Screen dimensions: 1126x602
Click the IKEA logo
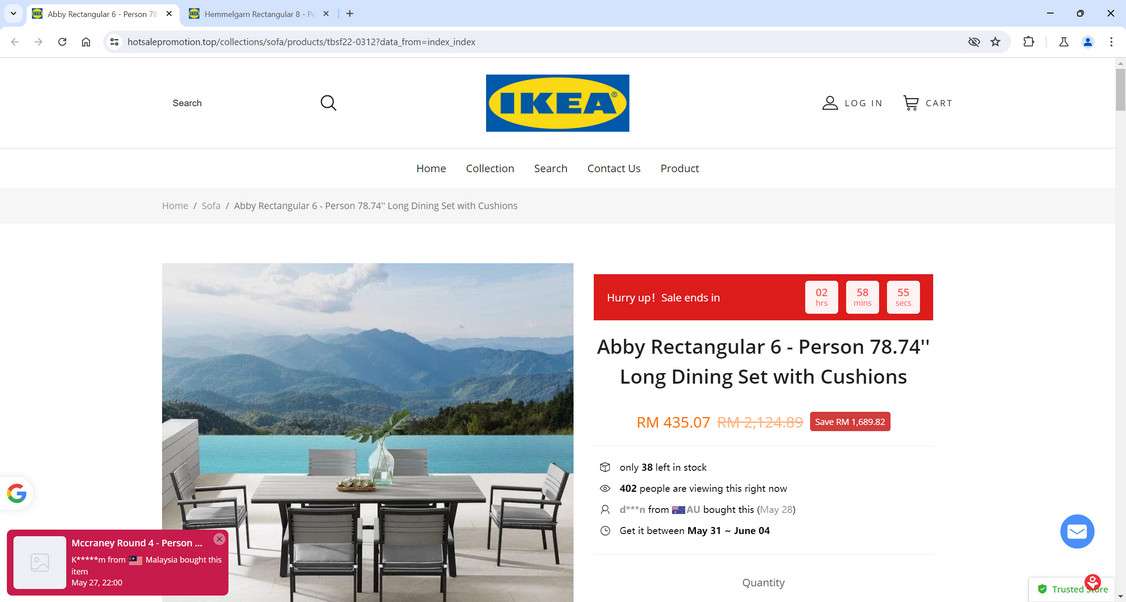click(557, 103)
